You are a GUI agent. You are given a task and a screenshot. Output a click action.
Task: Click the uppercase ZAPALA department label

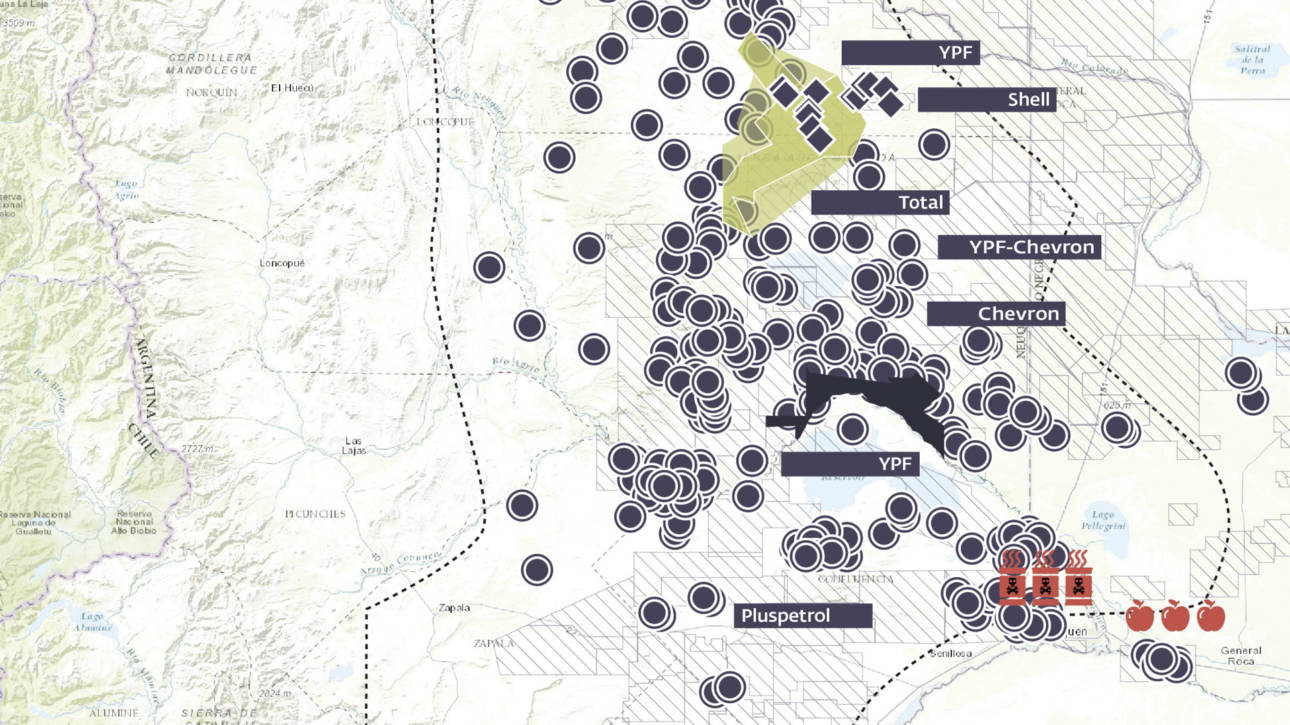pos(494,643)
